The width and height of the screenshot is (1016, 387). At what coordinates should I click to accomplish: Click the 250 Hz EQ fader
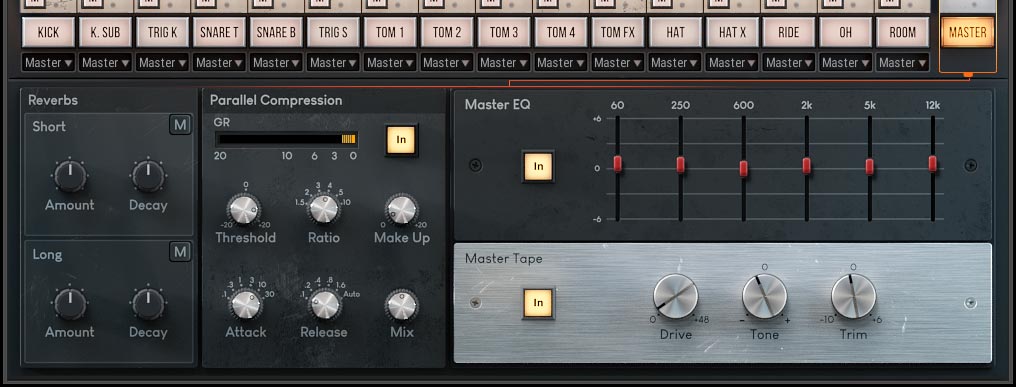click(x=680, y=165)
